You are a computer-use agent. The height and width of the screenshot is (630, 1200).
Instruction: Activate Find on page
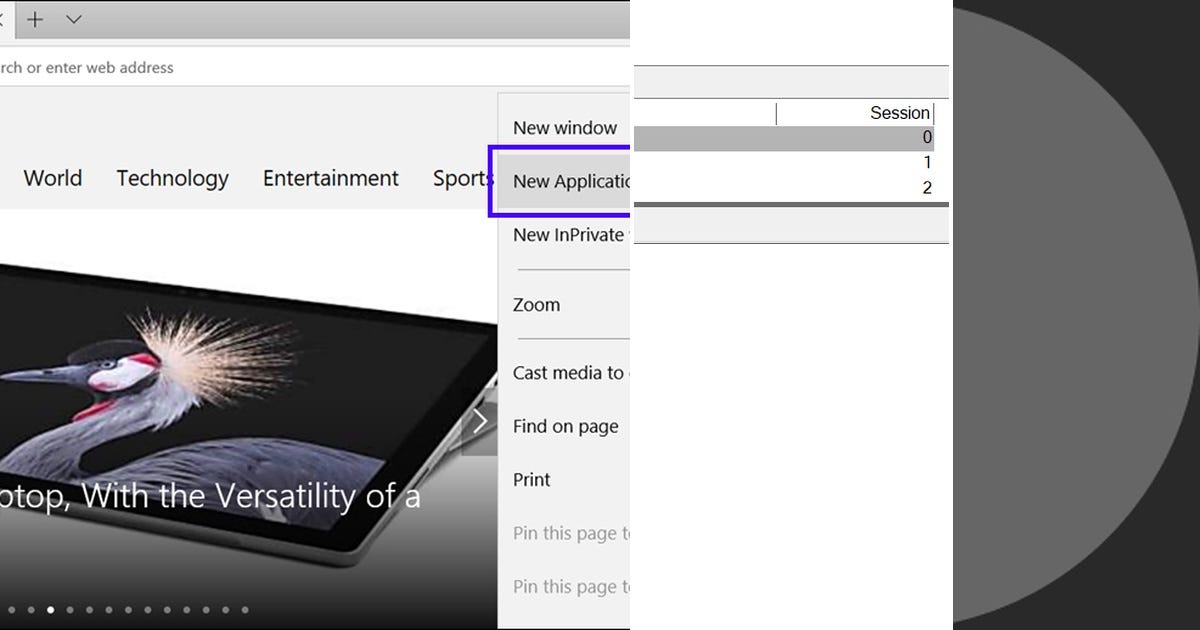pyautogui.click(x=565, y=426)
